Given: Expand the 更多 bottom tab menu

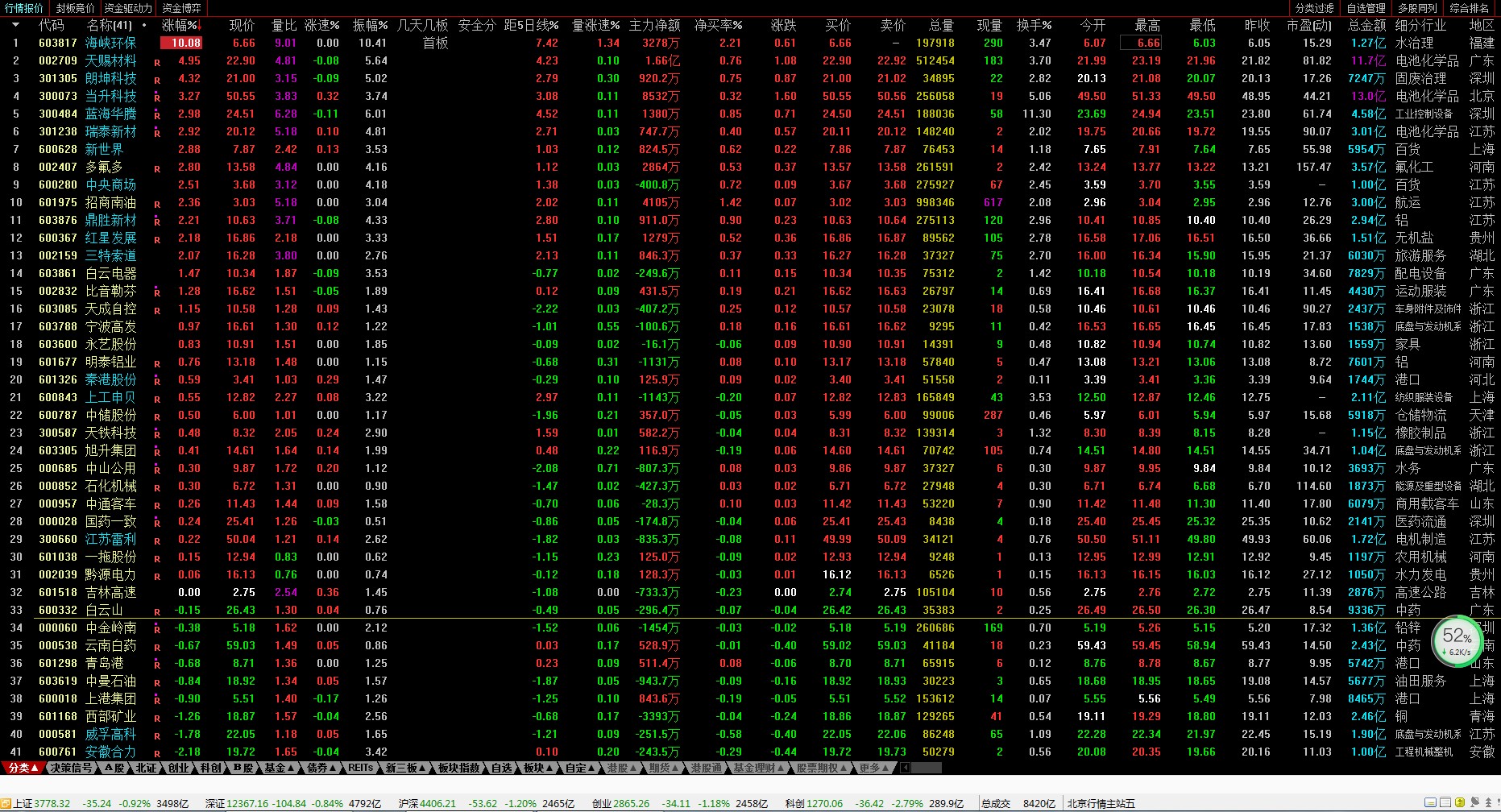Looking at the screenshot, I should pos(873,768).
